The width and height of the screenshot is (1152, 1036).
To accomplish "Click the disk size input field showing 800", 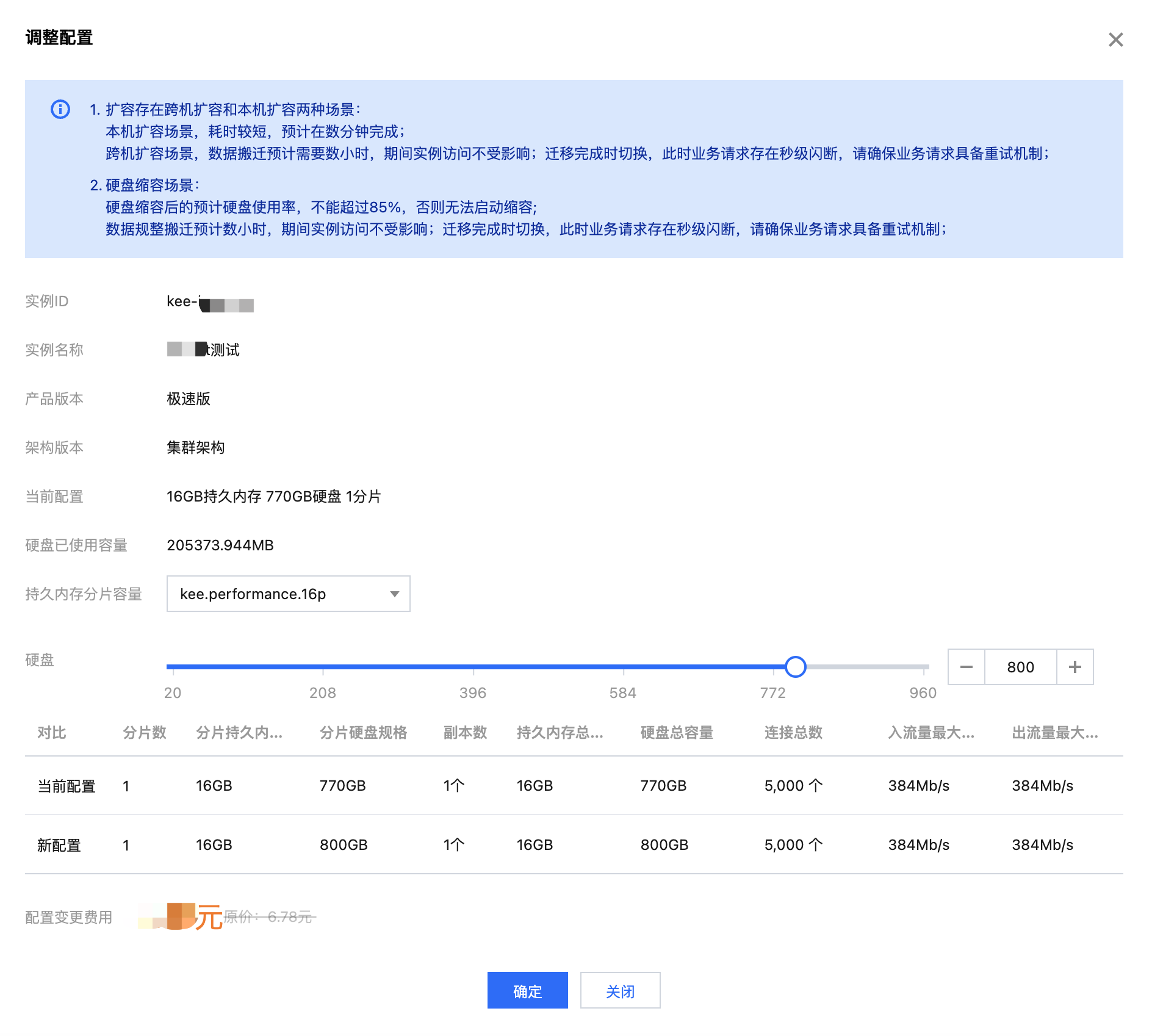I will [1020, 667].
